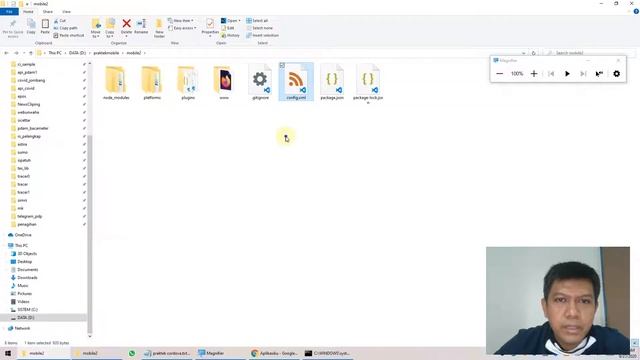Click Magnifier play reading button
The image size is (640, 360).
[567, 73]
